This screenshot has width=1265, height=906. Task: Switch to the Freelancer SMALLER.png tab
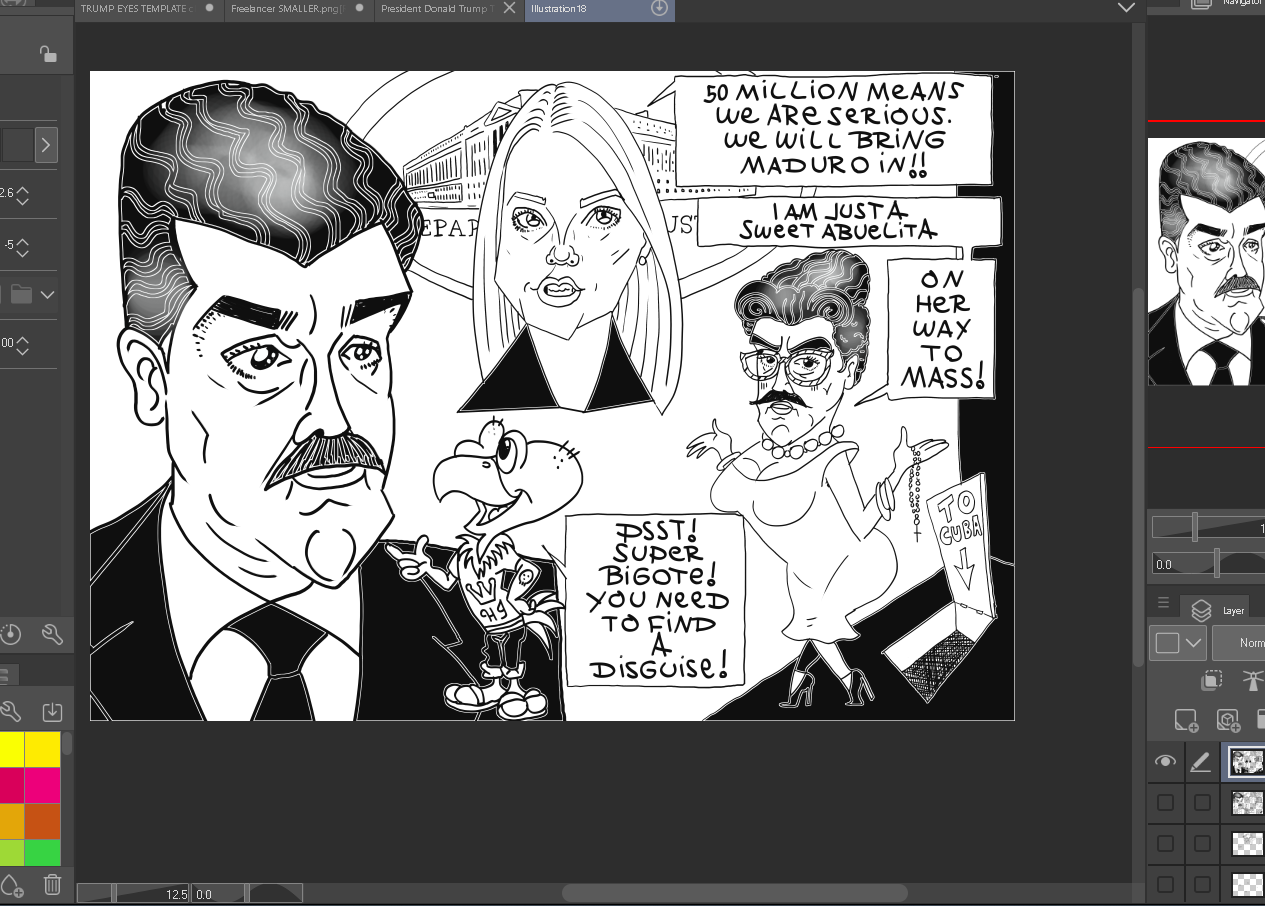(289, 9)
